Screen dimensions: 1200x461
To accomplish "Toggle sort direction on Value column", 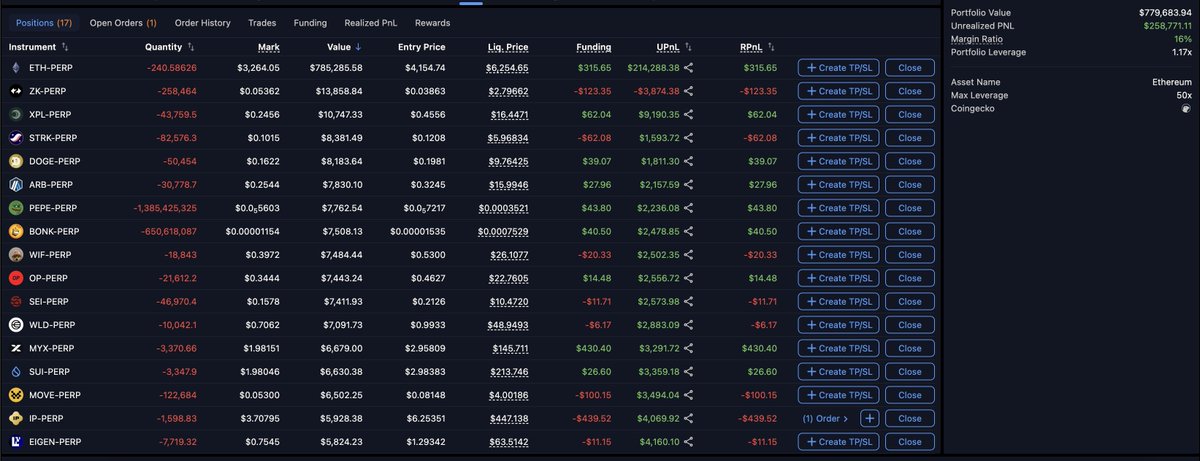I will 358,47.
